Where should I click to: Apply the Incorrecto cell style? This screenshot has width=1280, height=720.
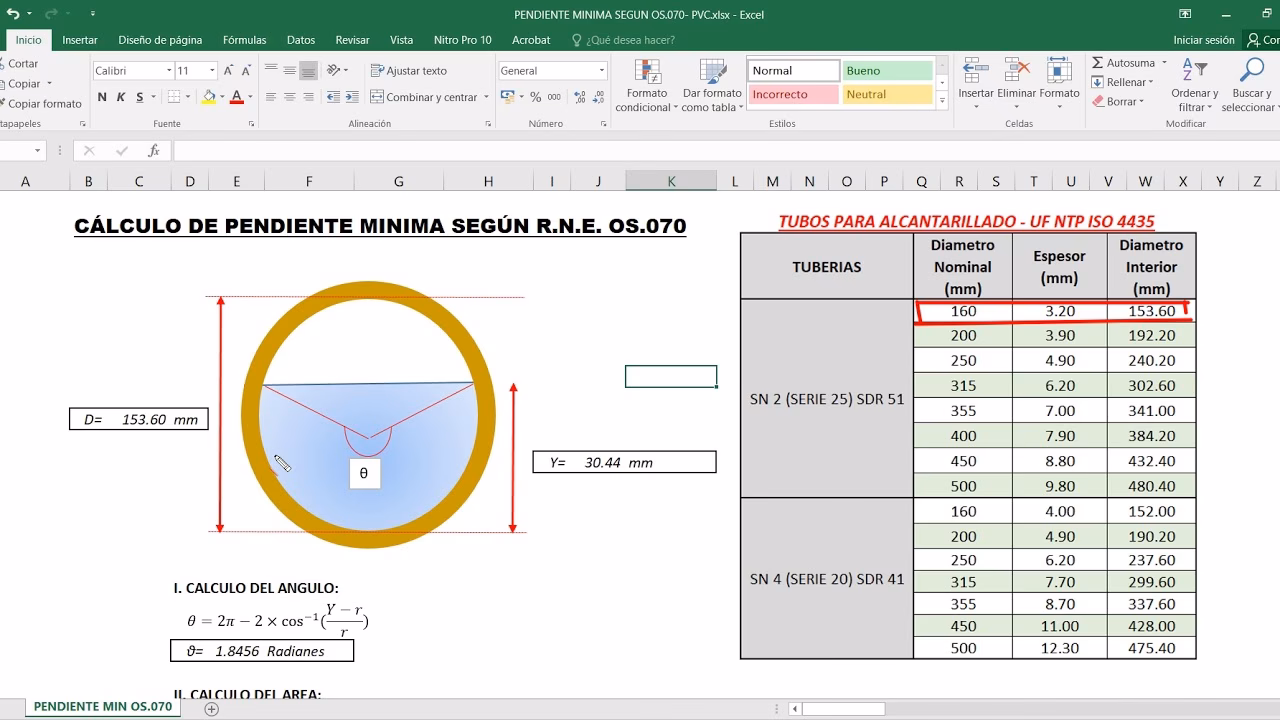[x=792, y=95]
